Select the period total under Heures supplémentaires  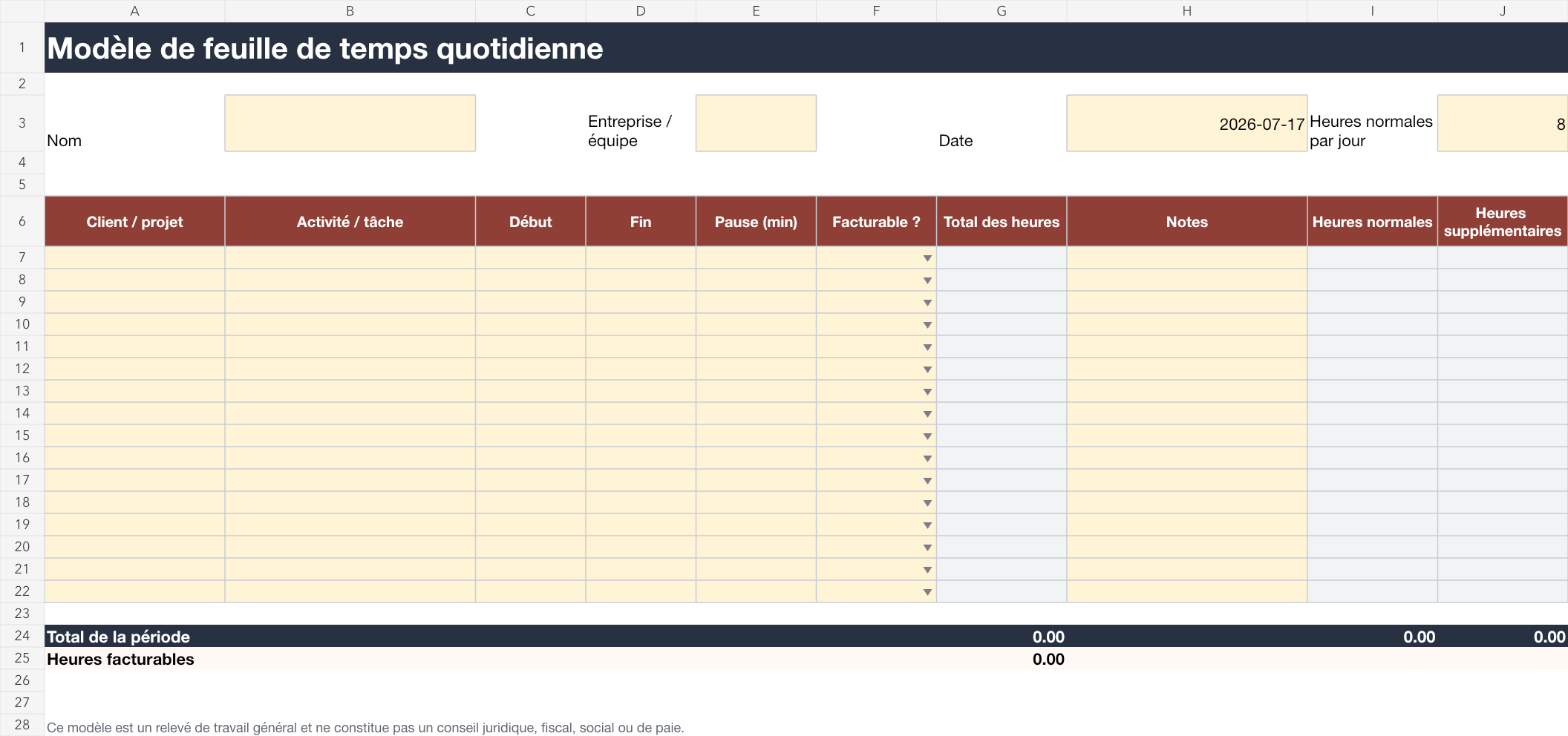[x=1549, y=637]
